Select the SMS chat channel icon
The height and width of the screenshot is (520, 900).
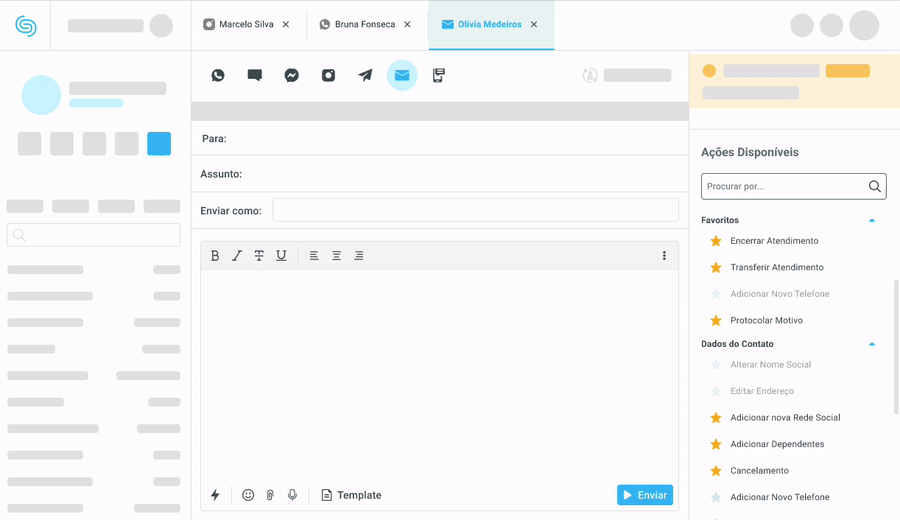[x=255, y=75]
